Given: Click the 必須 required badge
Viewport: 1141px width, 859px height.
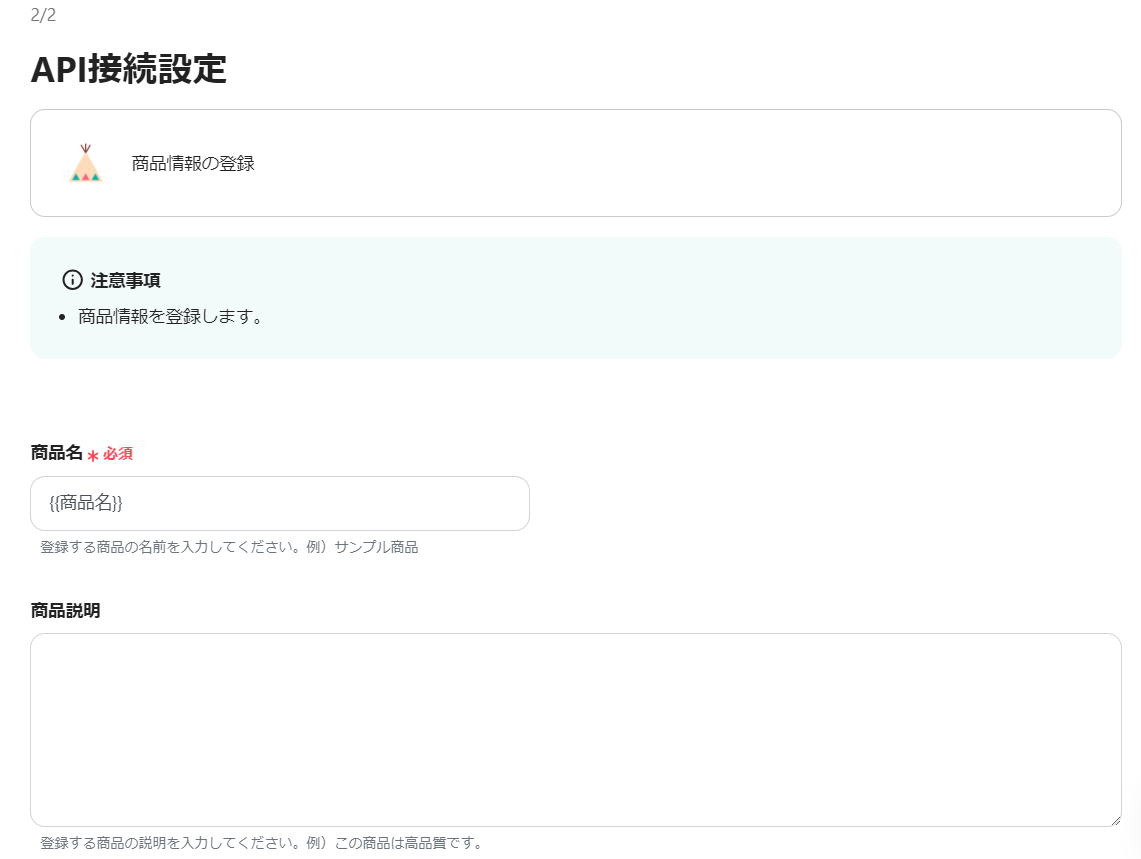Looking at the screenshot, I should [x=118, y=453].
